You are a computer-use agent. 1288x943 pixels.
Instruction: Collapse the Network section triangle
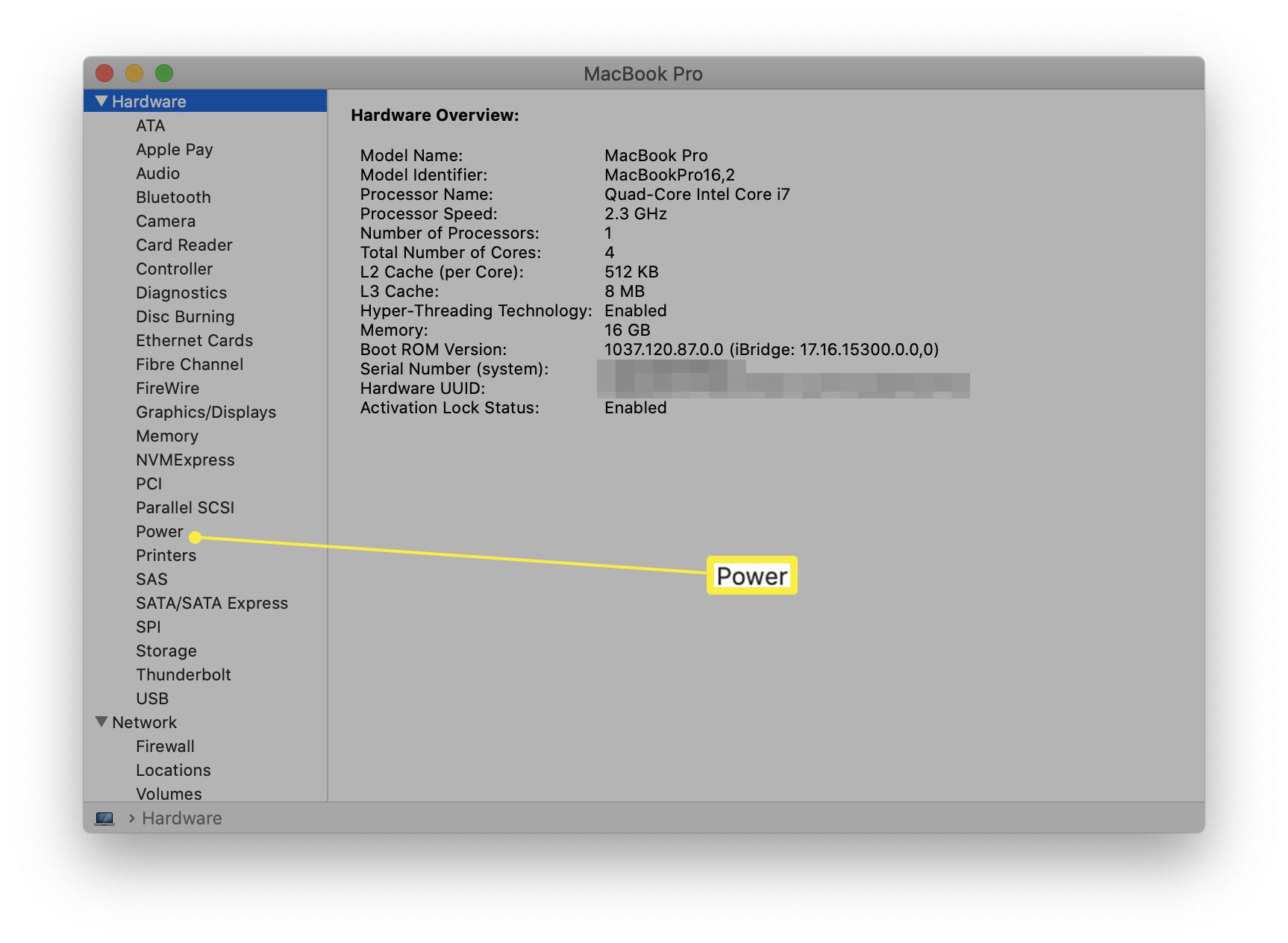point(101,721)
